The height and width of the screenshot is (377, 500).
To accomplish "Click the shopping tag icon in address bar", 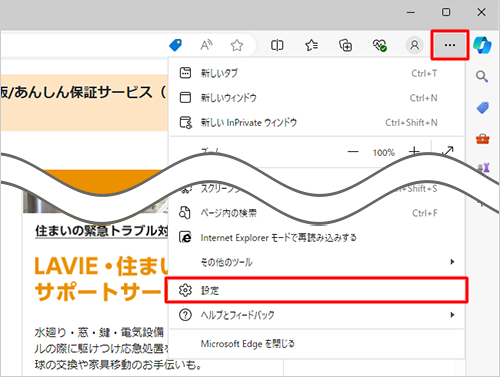I will [175, 45].
